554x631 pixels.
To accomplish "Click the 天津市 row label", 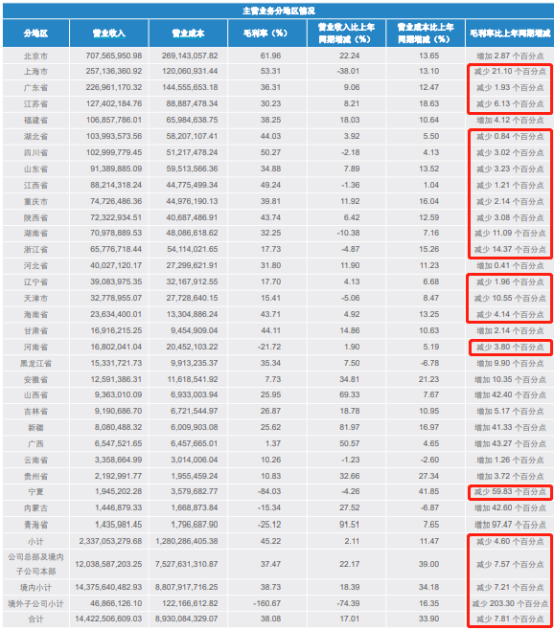I will 36,298.
